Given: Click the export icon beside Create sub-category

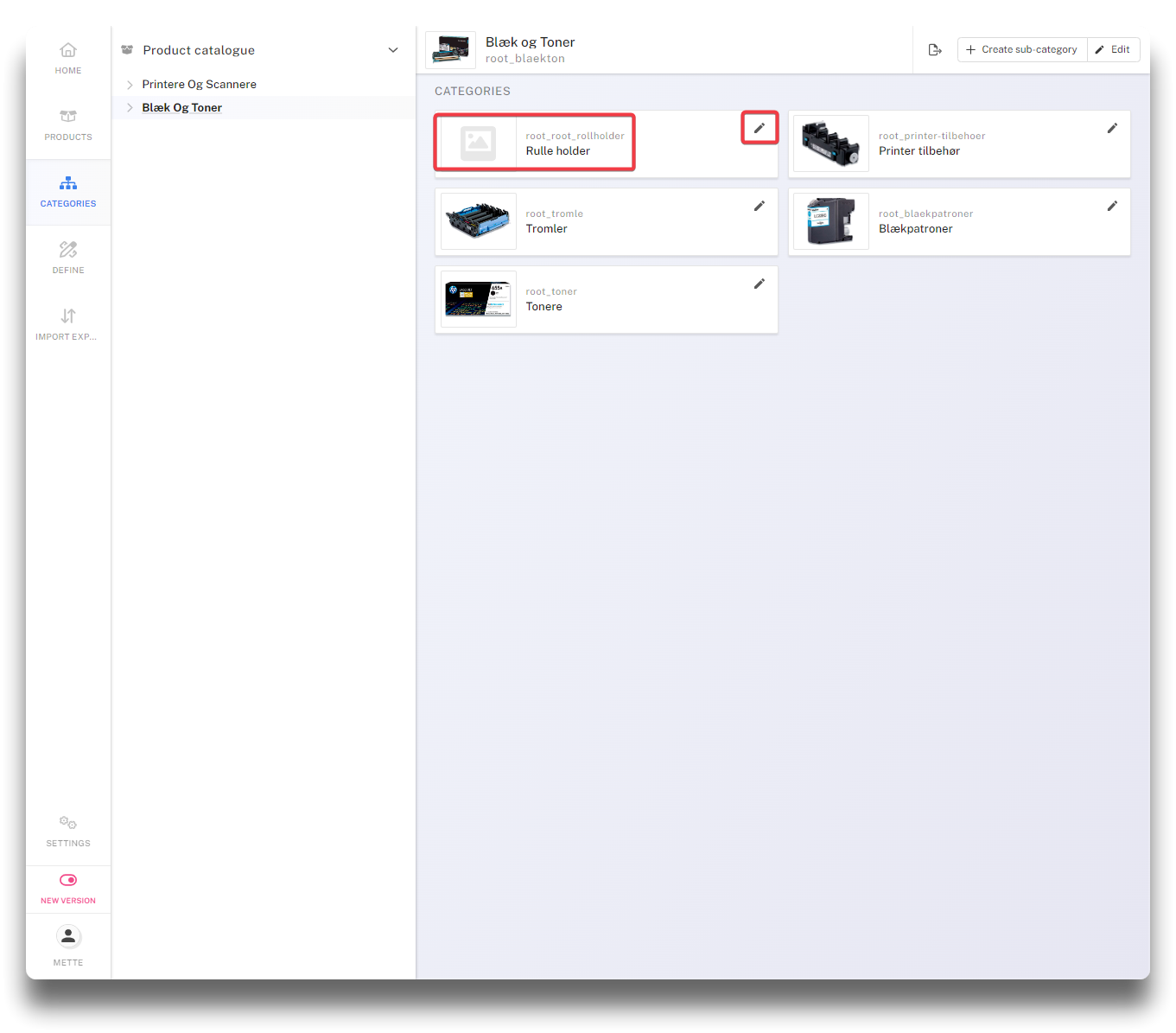Looking at the screenshot, I should tap(935, 50).
